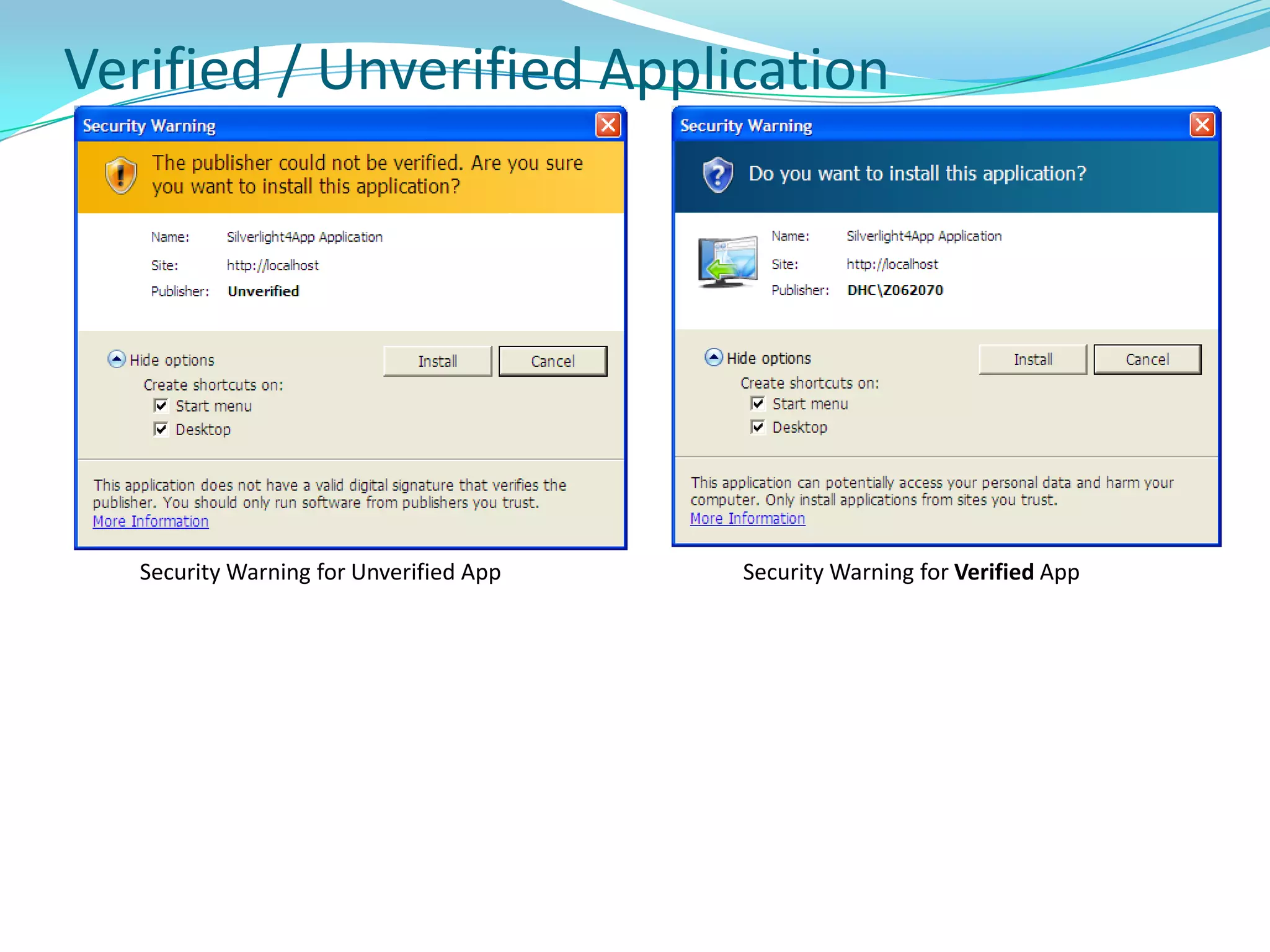Click the Verified / Unverified Application slide title
Screen dimensions: 1270x952
pyautogui.click(x=476, y=69)
